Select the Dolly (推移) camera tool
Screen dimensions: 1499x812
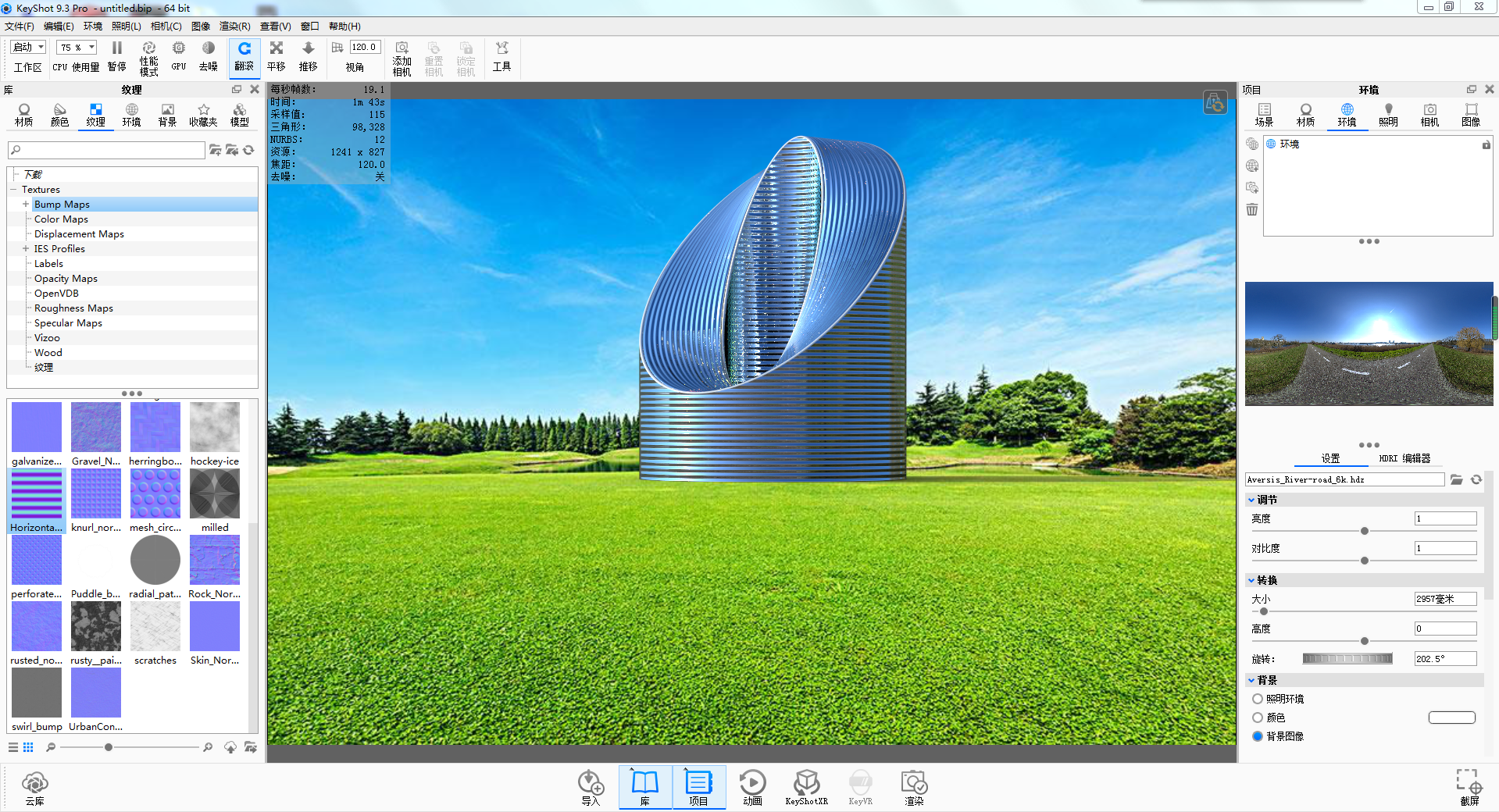click(x=309, y=57)
